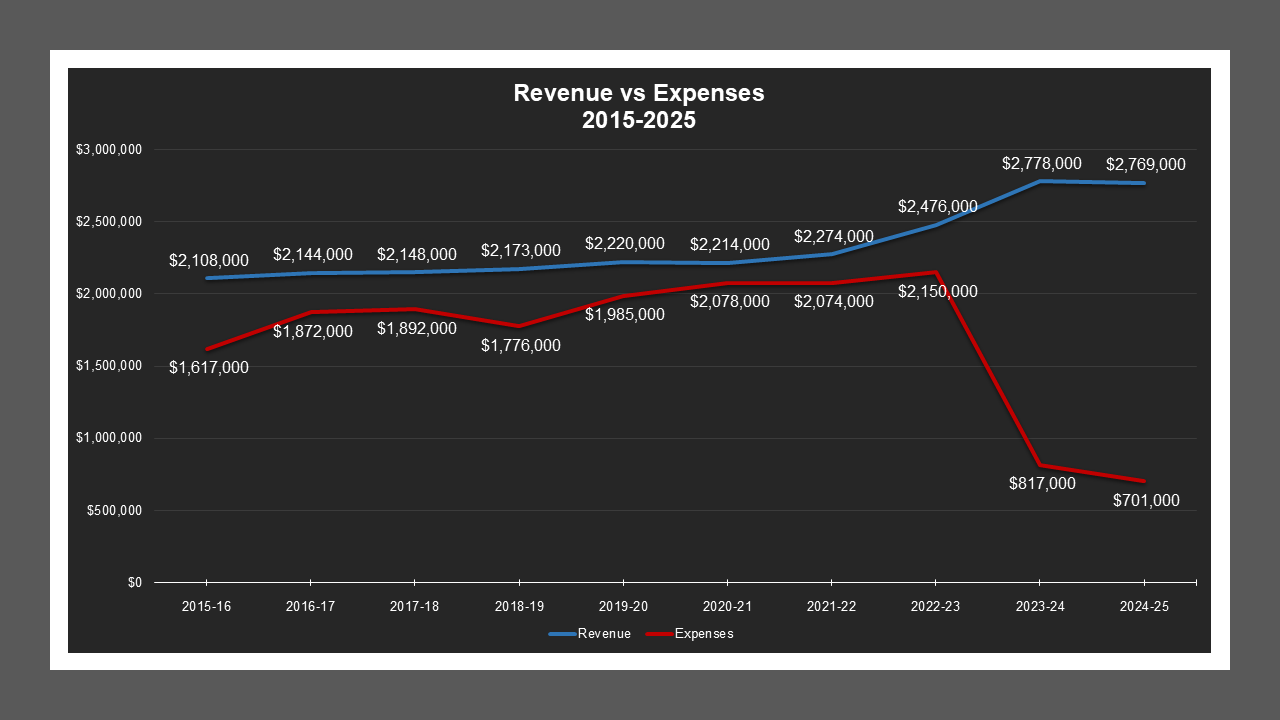Click the chart title Revenue vs Expenses
Image resolution: width=1280 pixels, height=720 pixels.
[x=638, y=93]
